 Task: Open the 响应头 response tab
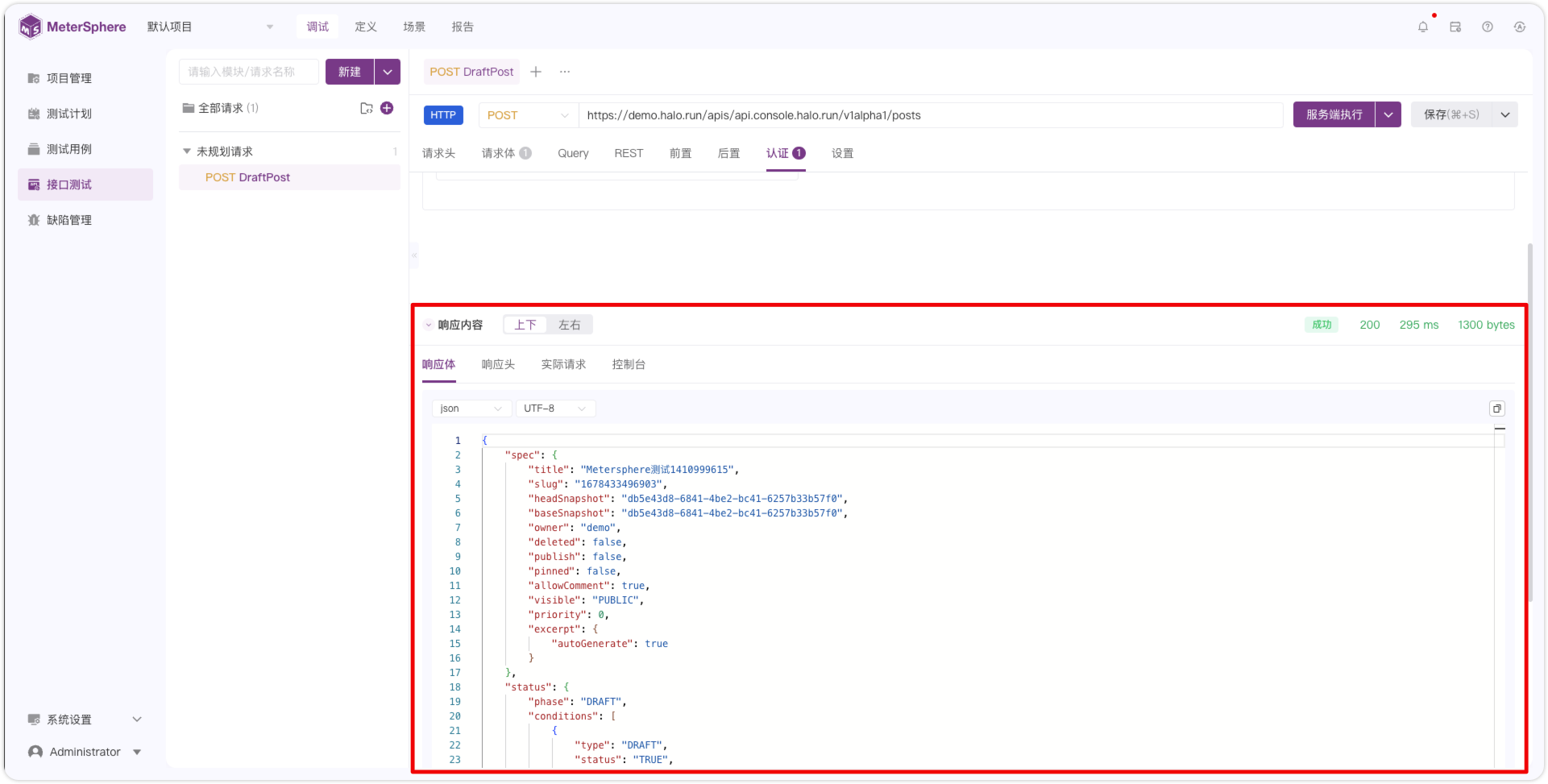click(x=498, y=364)
